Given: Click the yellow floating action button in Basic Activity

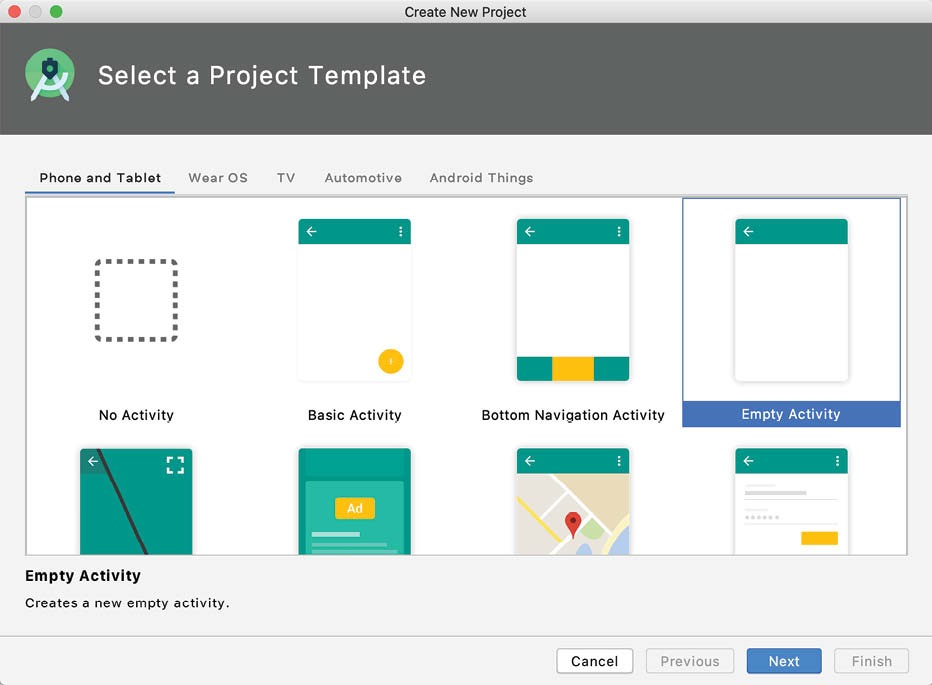Looking at the screenshot, I should click(391, 361).
